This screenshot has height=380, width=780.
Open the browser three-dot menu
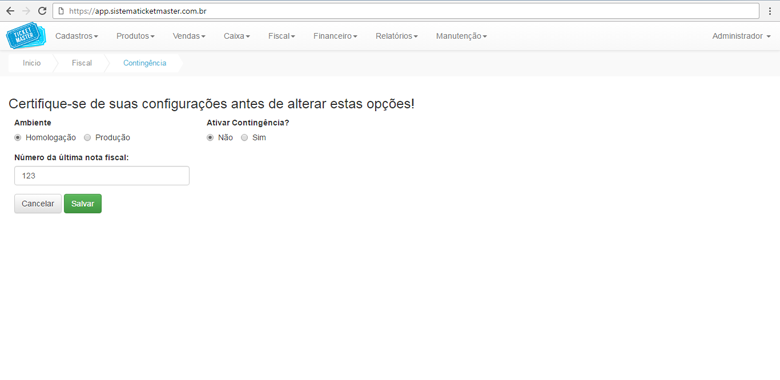[770, 11]
